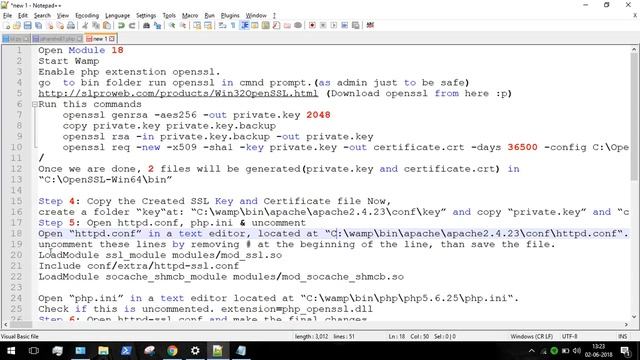This screenshot has width=640, height=360.
Task: Click the last plugin icon in the toolbar
Action: click(370, 25)
